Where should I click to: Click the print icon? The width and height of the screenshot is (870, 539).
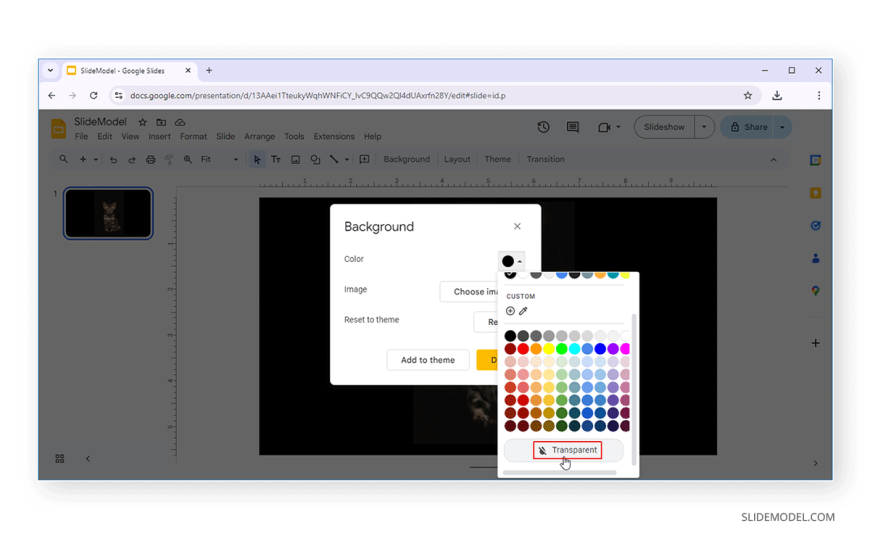150,160
